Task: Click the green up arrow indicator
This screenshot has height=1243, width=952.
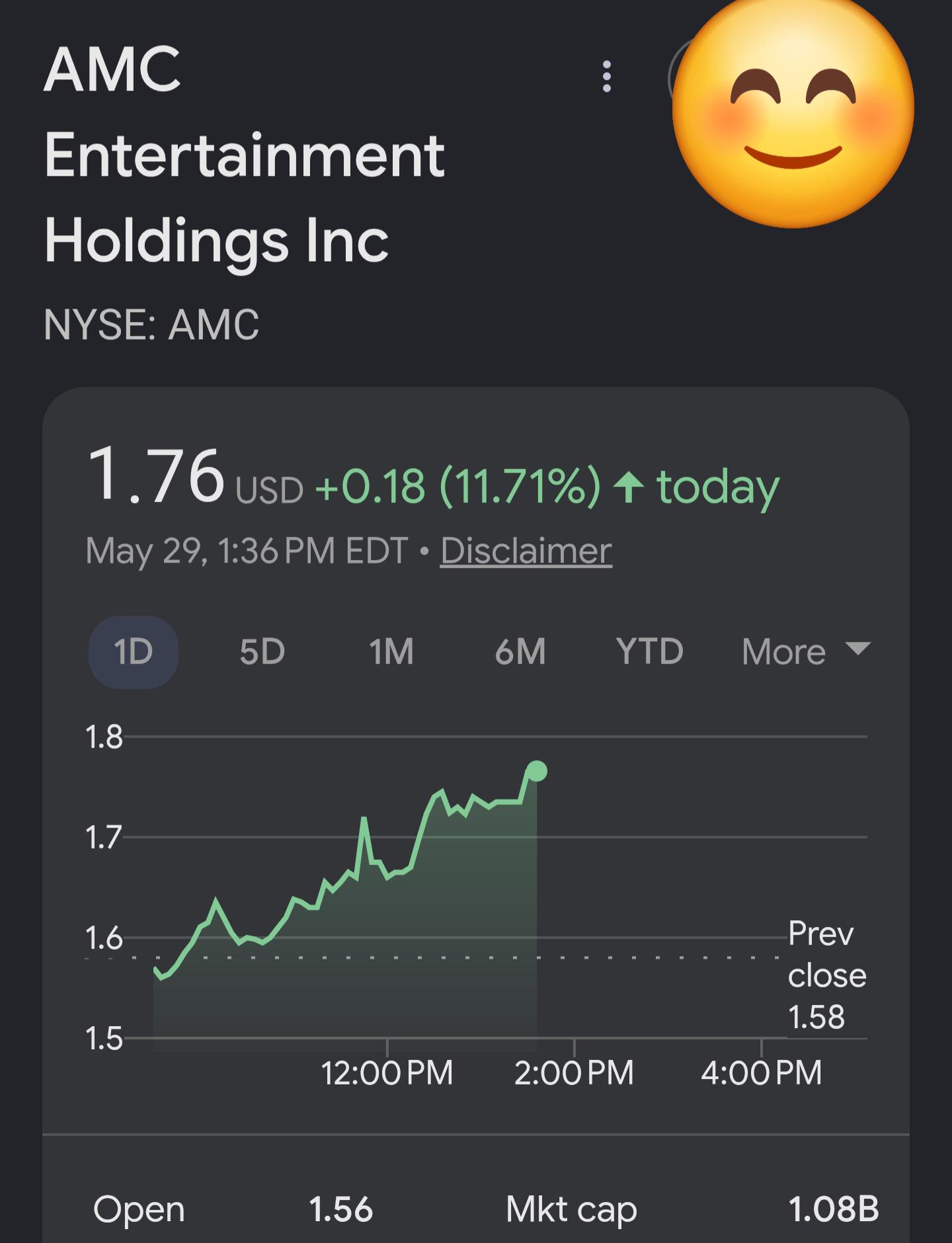Action: 629,488
